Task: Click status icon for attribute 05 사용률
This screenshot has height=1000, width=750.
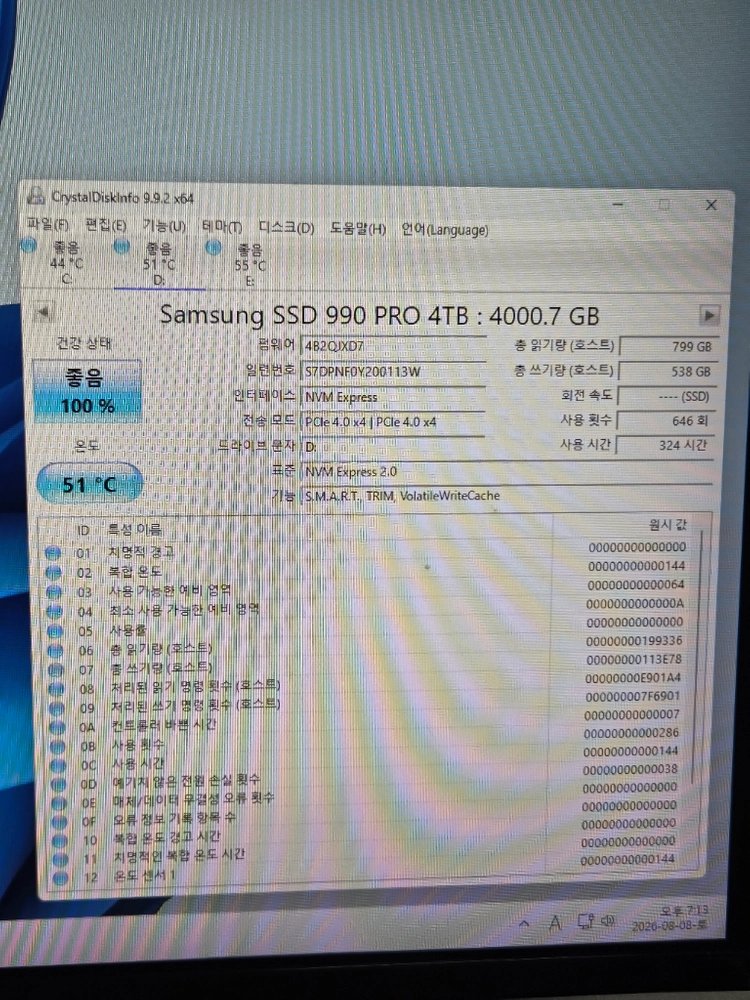Action: pyautogui.click(x=55, y=631)
